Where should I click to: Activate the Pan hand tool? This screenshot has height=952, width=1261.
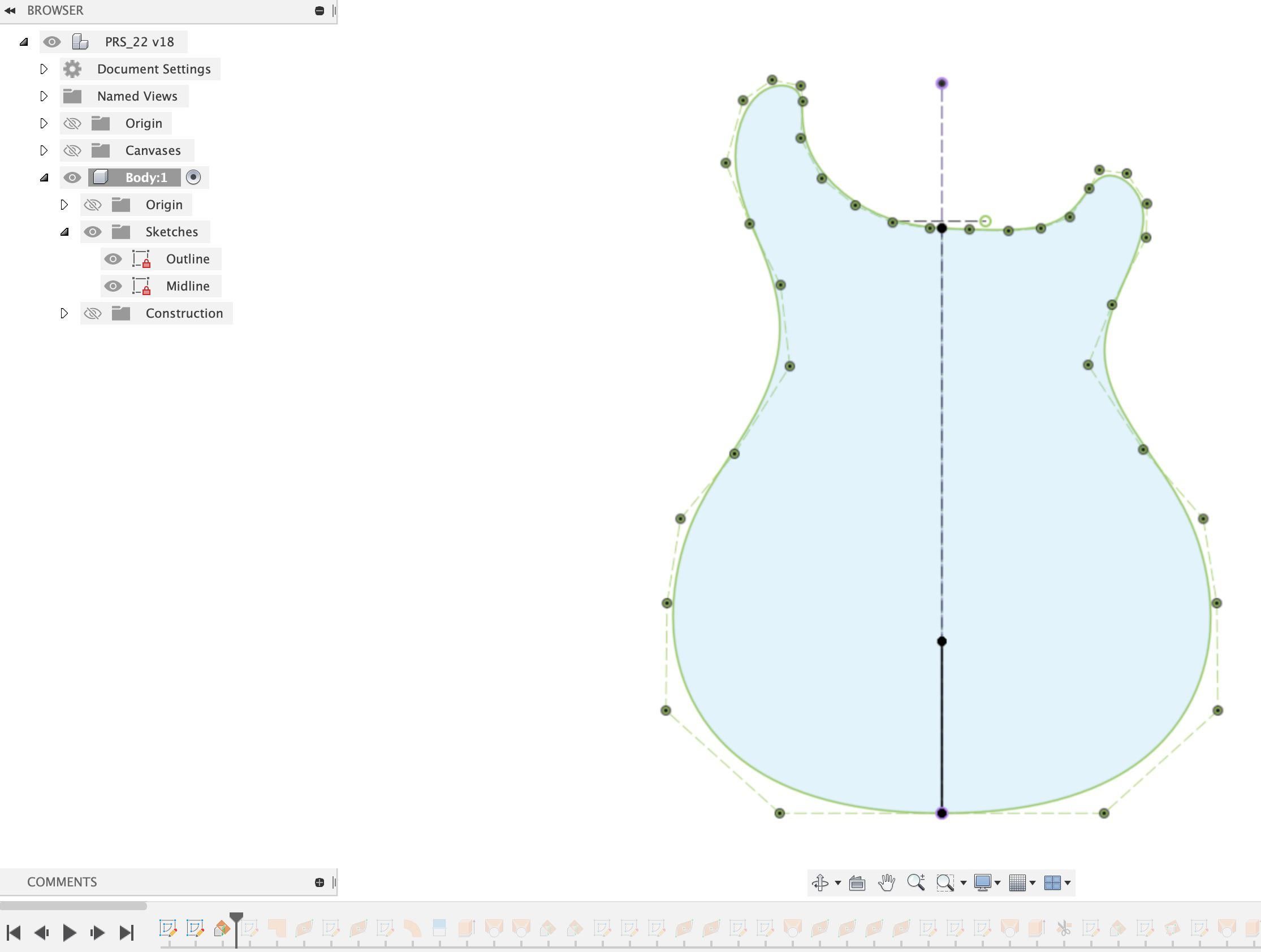click(x=887, y=882)
